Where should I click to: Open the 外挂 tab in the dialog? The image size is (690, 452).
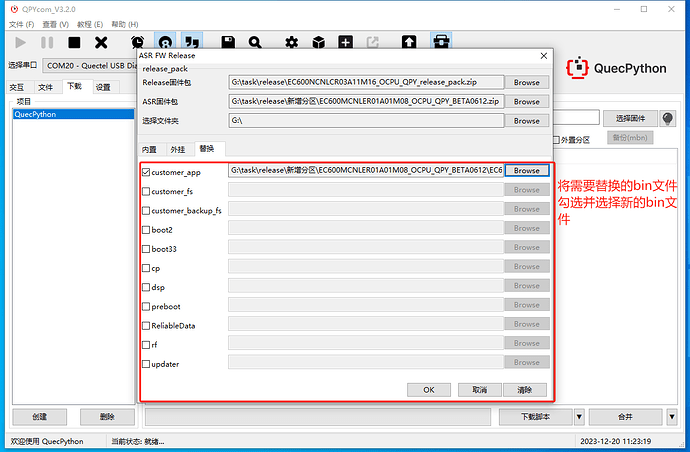(178, 150)
